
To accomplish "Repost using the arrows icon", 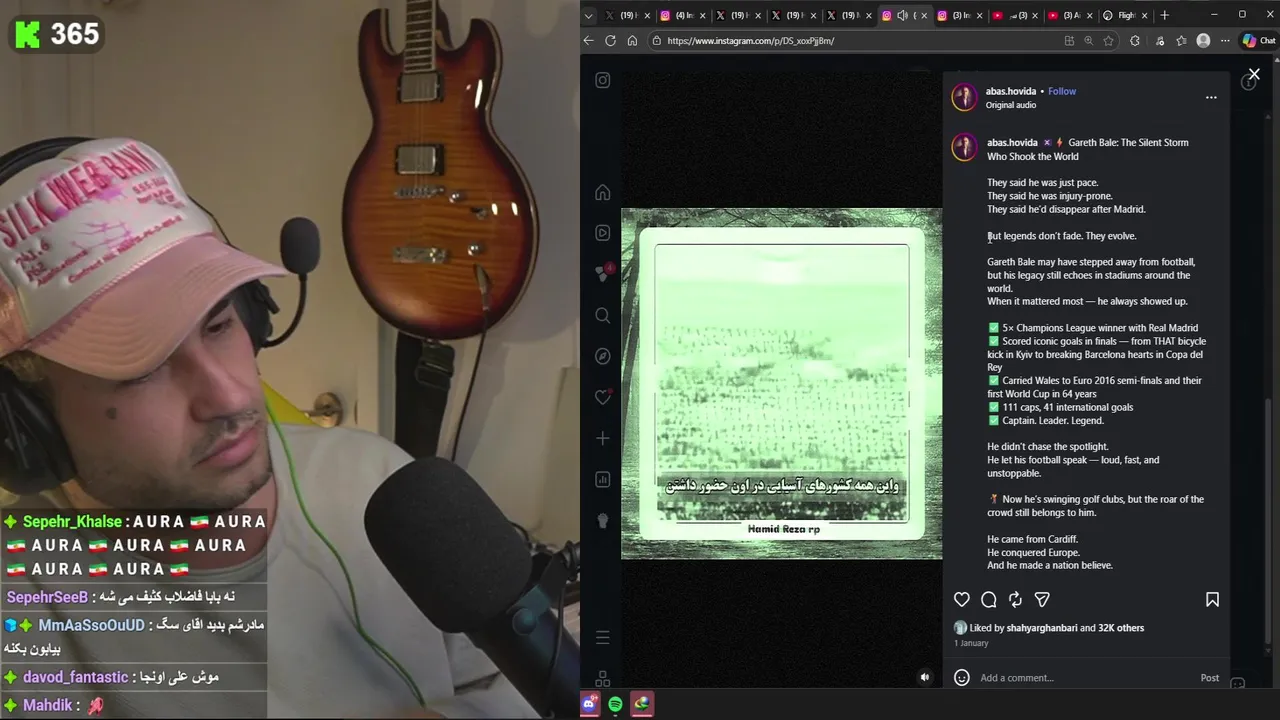I will tap(1015, 599).
